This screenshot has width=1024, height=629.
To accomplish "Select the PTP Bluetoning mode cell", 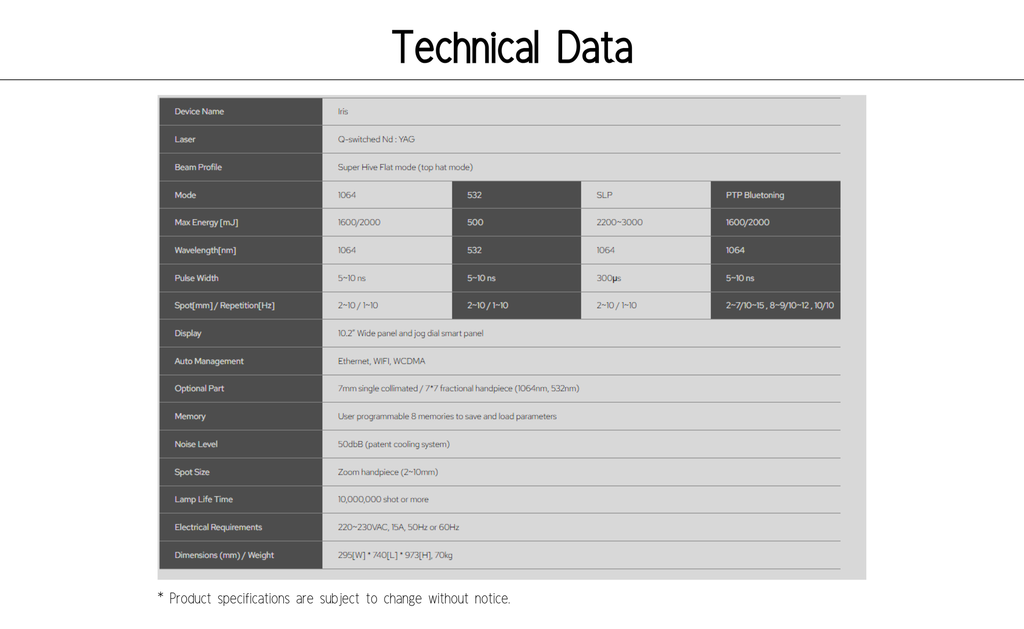I will click(x=755, y=195).
